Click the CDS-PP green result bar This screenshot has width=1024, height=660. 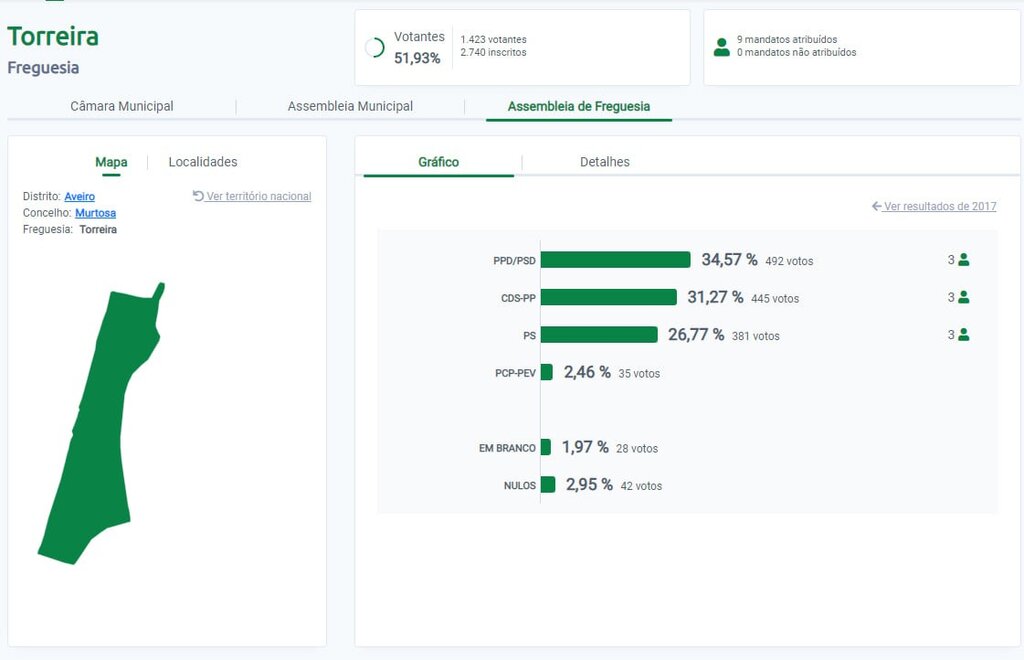(x=608, y=297)
